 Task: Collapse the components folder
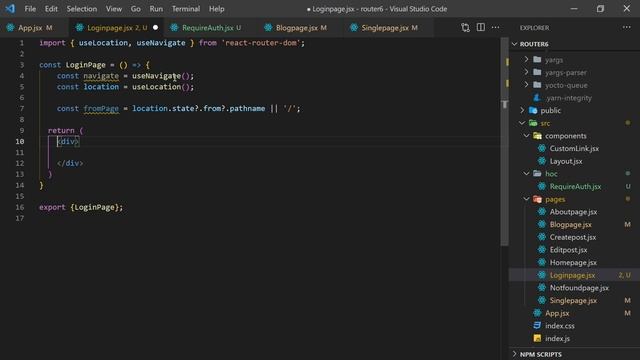[574, 136]
